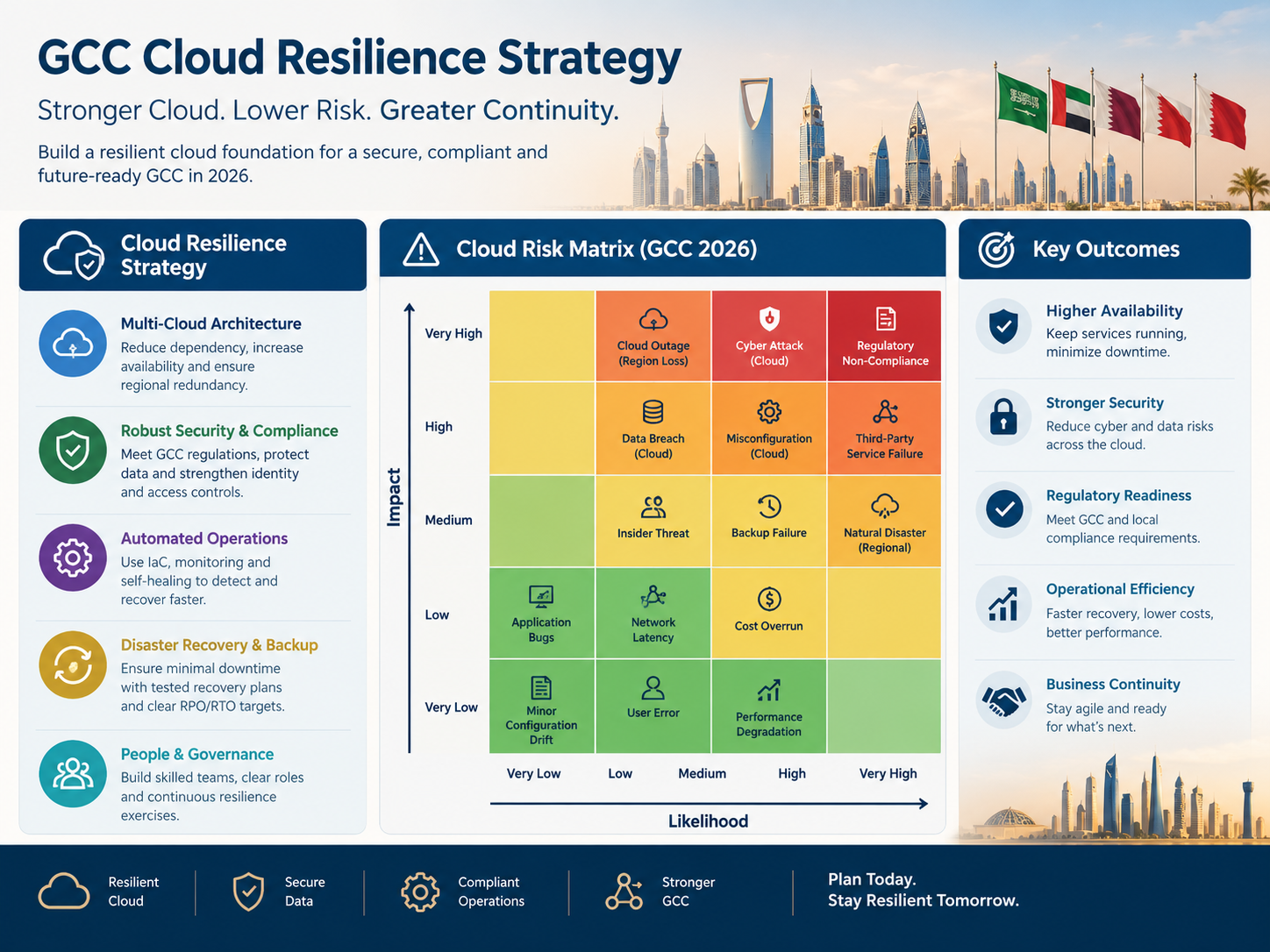Screen dimensions: 1270x952
Task: Select the People & Governance group icon
Action: pos(73,773)
